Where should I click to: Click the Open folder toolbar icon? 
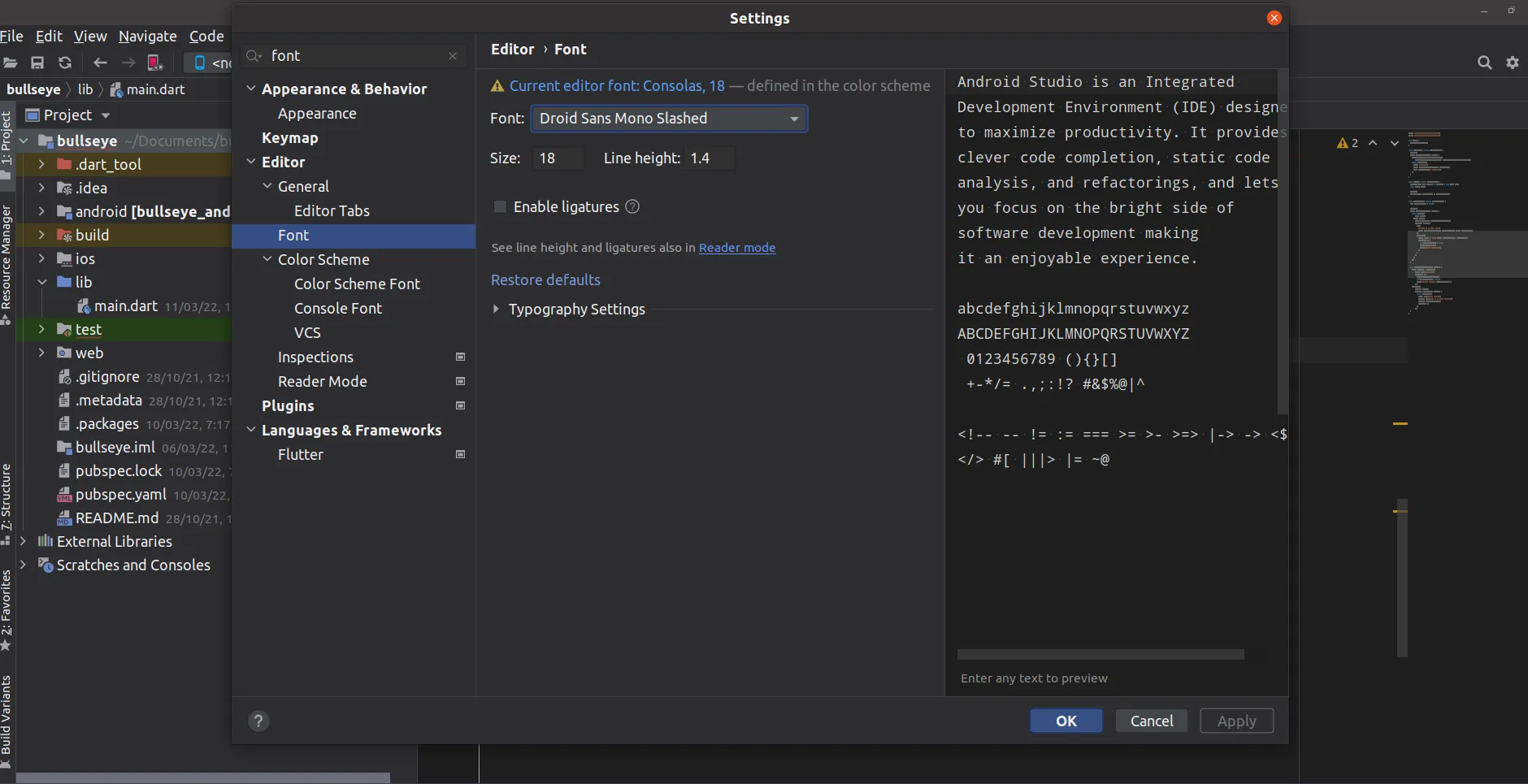tap(11, 63)
